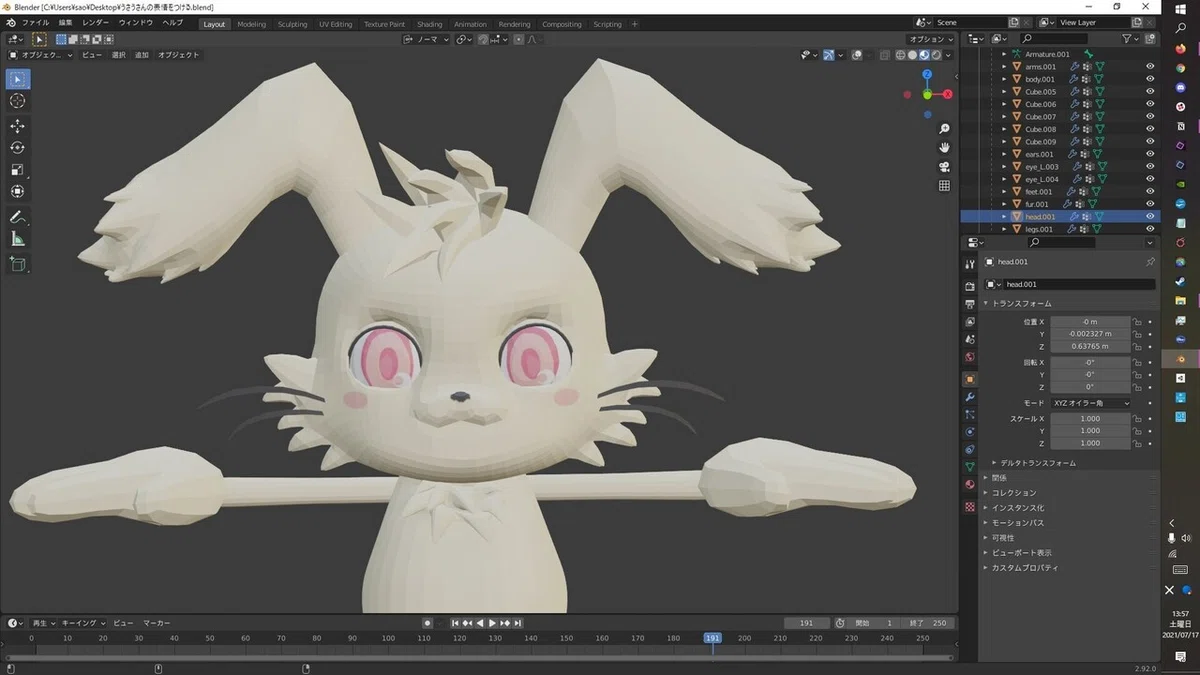The image size is (1200, 675).
Task: Choose the Add Cube tool
Action: [x=18, y=264]
